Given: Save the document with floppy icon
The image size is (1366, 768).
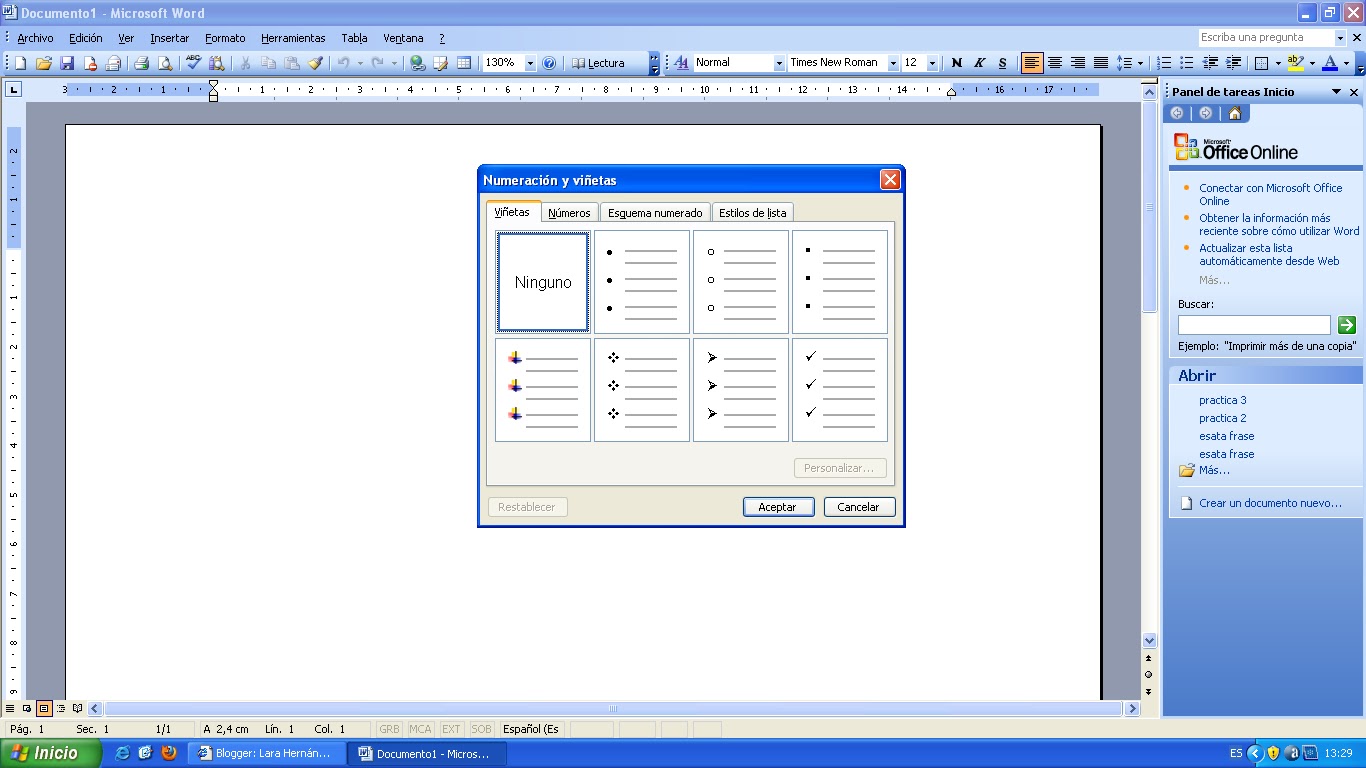Looking at the screenshot, I should click(x=67, y=63).
